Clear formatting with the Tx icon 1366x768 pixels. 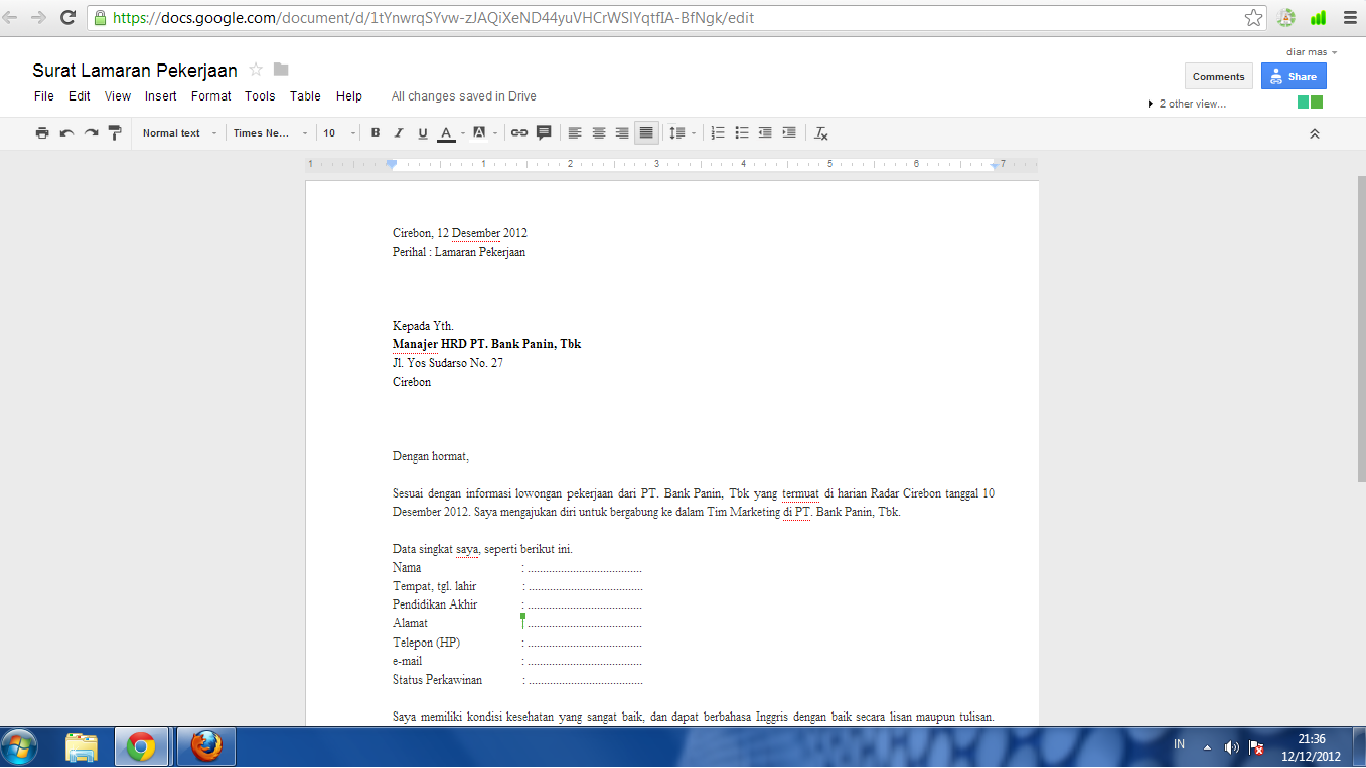click(x=821, y=133)
